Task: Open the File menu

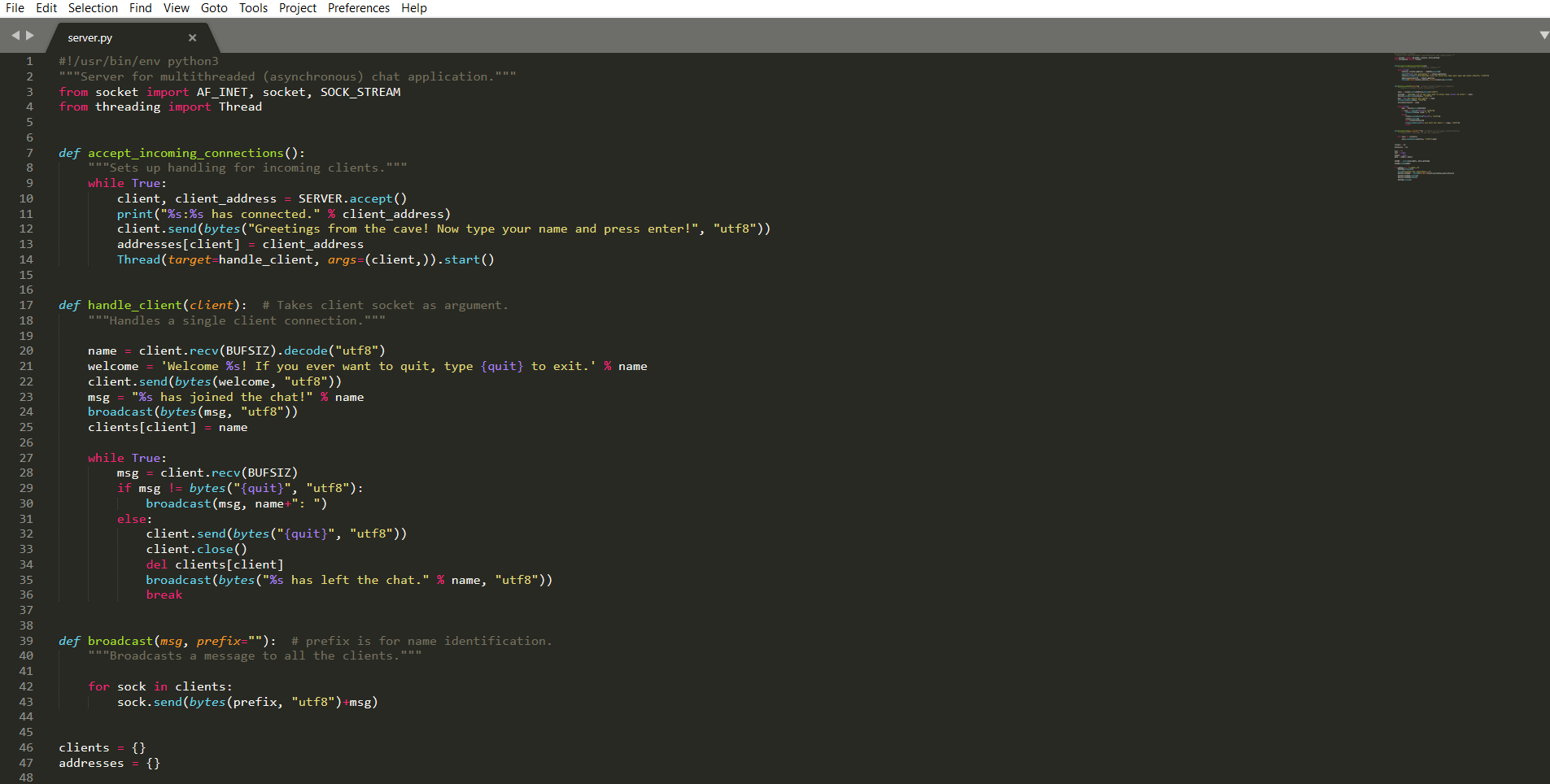Action: click(x=15, y=7)
